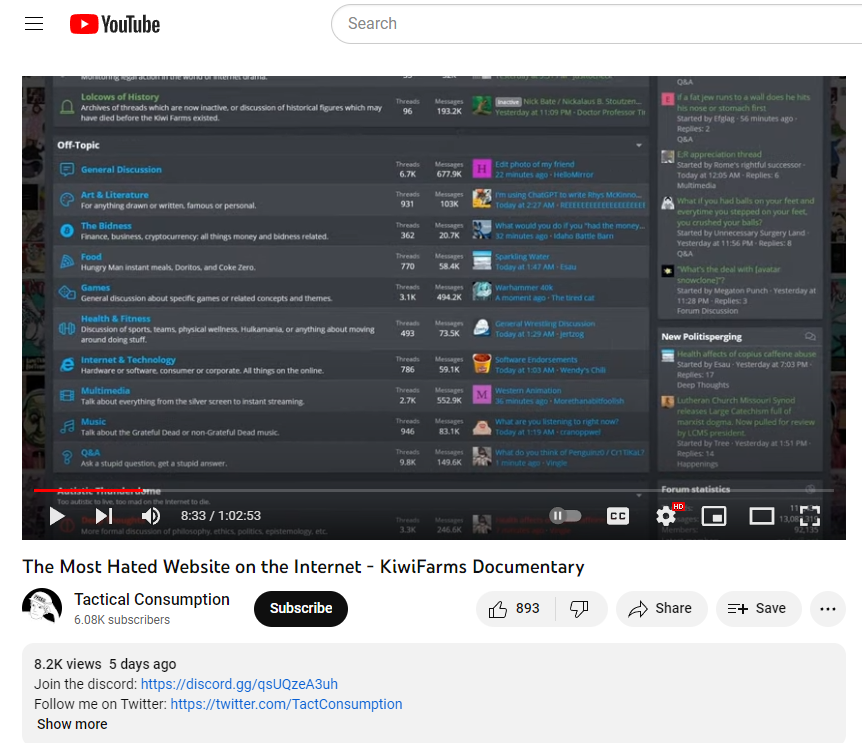862x743 pixels.
Task: Enable miniplayer mode
Action: click(x=714, y=516)
